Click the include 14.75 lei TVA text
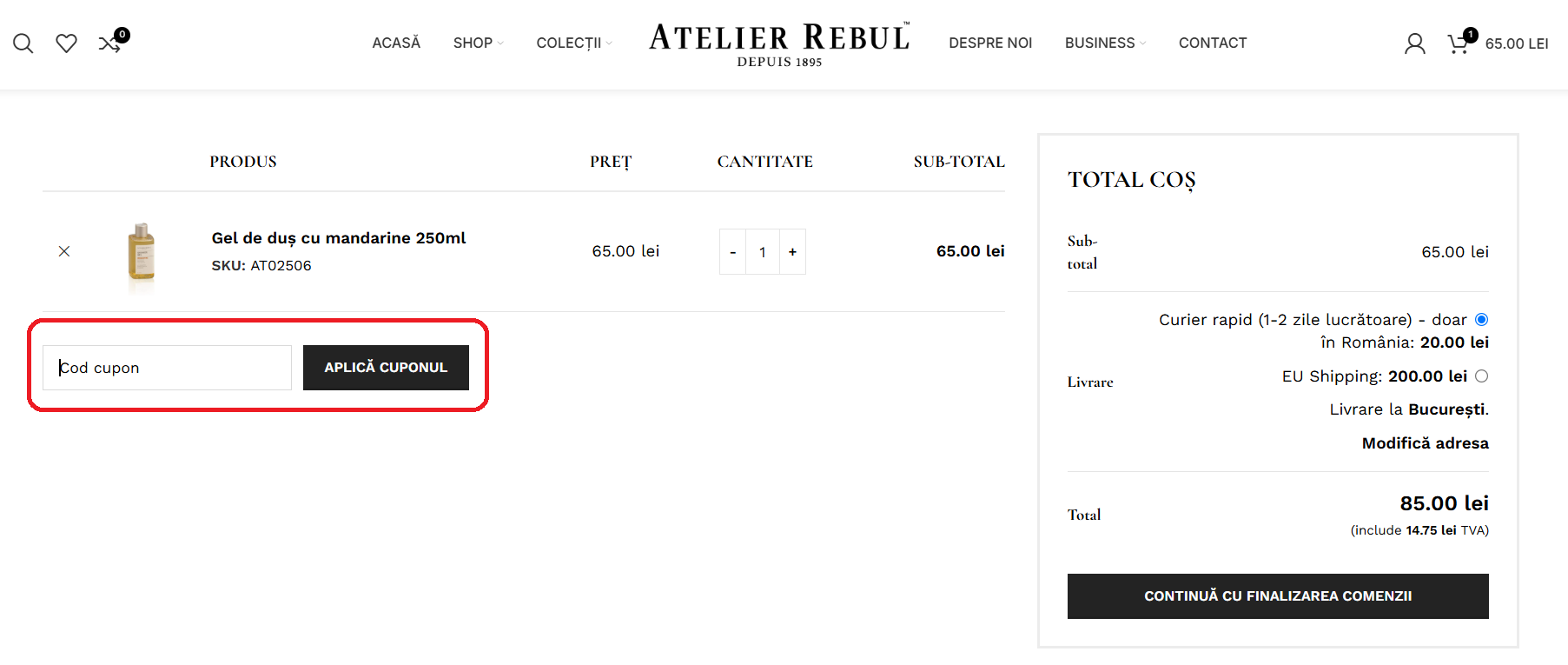Image resolution: width=1568 pixels, height=665 pixels. 1419,530
